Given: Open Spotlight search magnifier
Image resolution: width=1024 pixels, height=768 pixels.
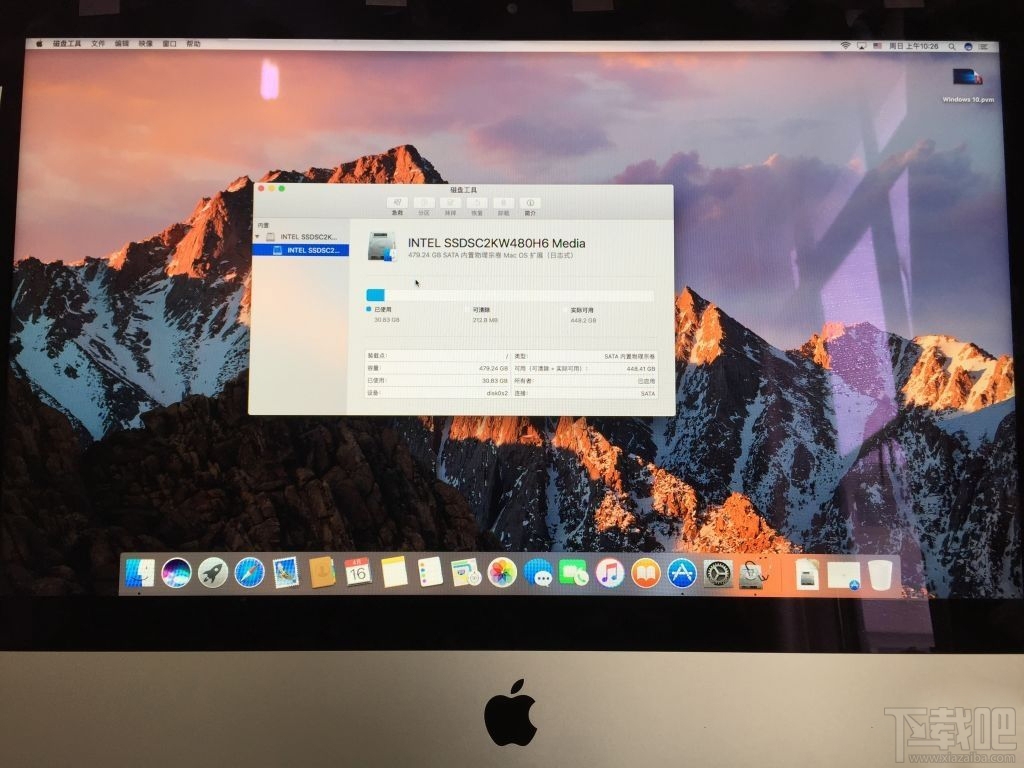Looking at the screenshot, I should tap(952, 46).
